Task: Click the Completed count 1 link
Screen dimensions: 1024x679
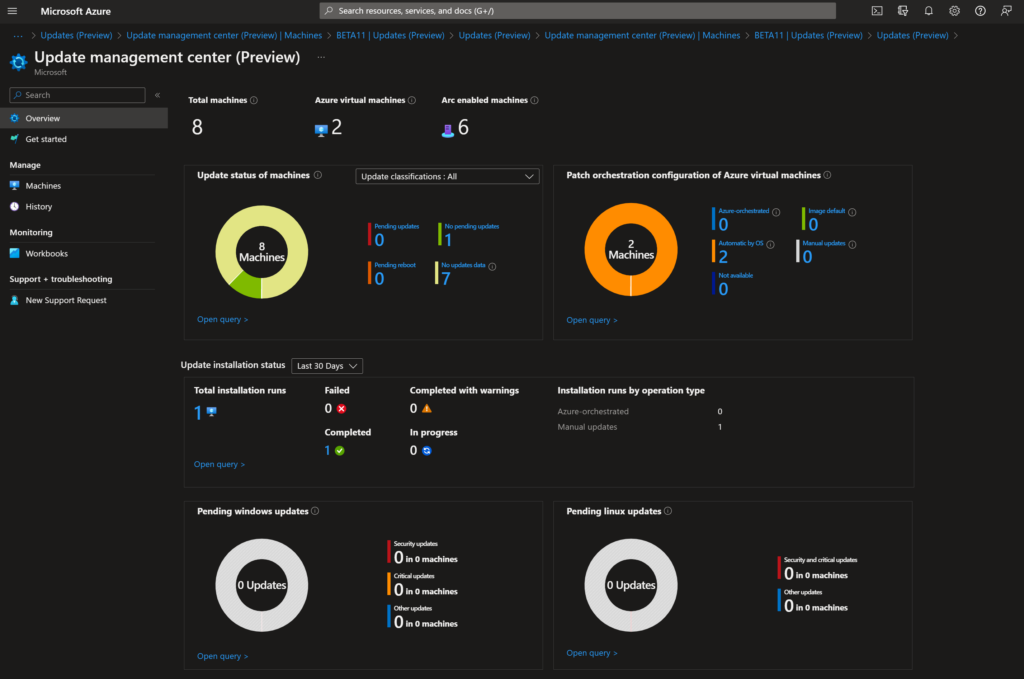Action: tap(327, 450)
